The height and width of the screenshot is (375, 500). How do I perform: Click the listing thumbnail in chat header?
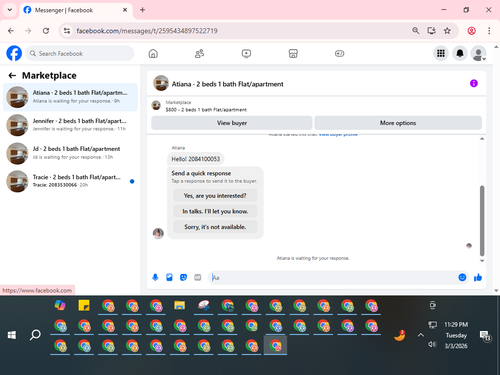pyautogui.click(x=161, y=83)
